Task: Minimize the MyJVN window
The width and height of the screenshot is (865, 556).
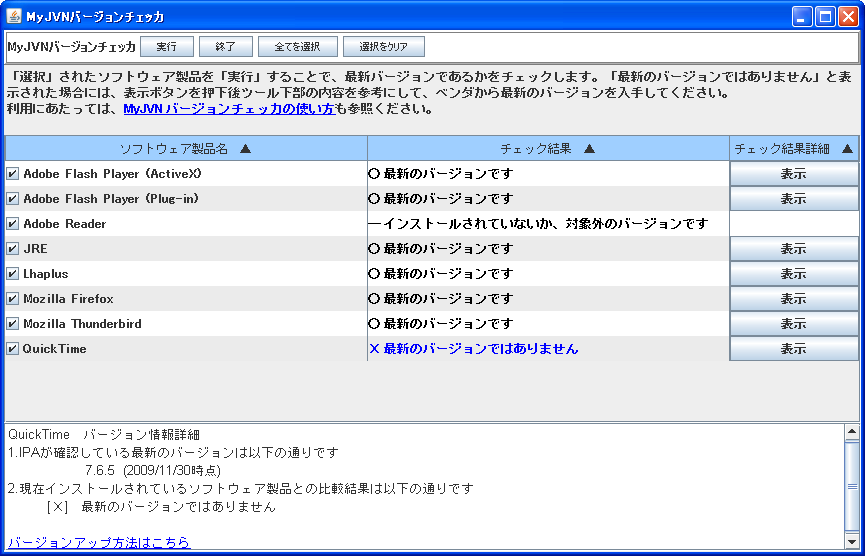Action: click(x=802, y=17)
